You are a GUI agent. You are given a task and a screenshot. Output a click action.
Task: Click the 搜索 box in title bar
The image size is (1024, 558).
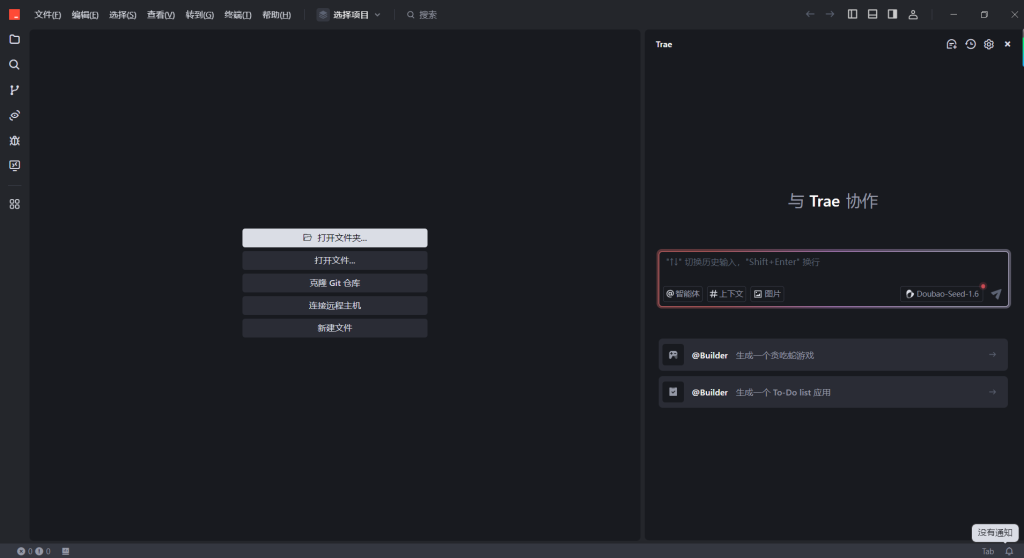click(x=422, y=14)
